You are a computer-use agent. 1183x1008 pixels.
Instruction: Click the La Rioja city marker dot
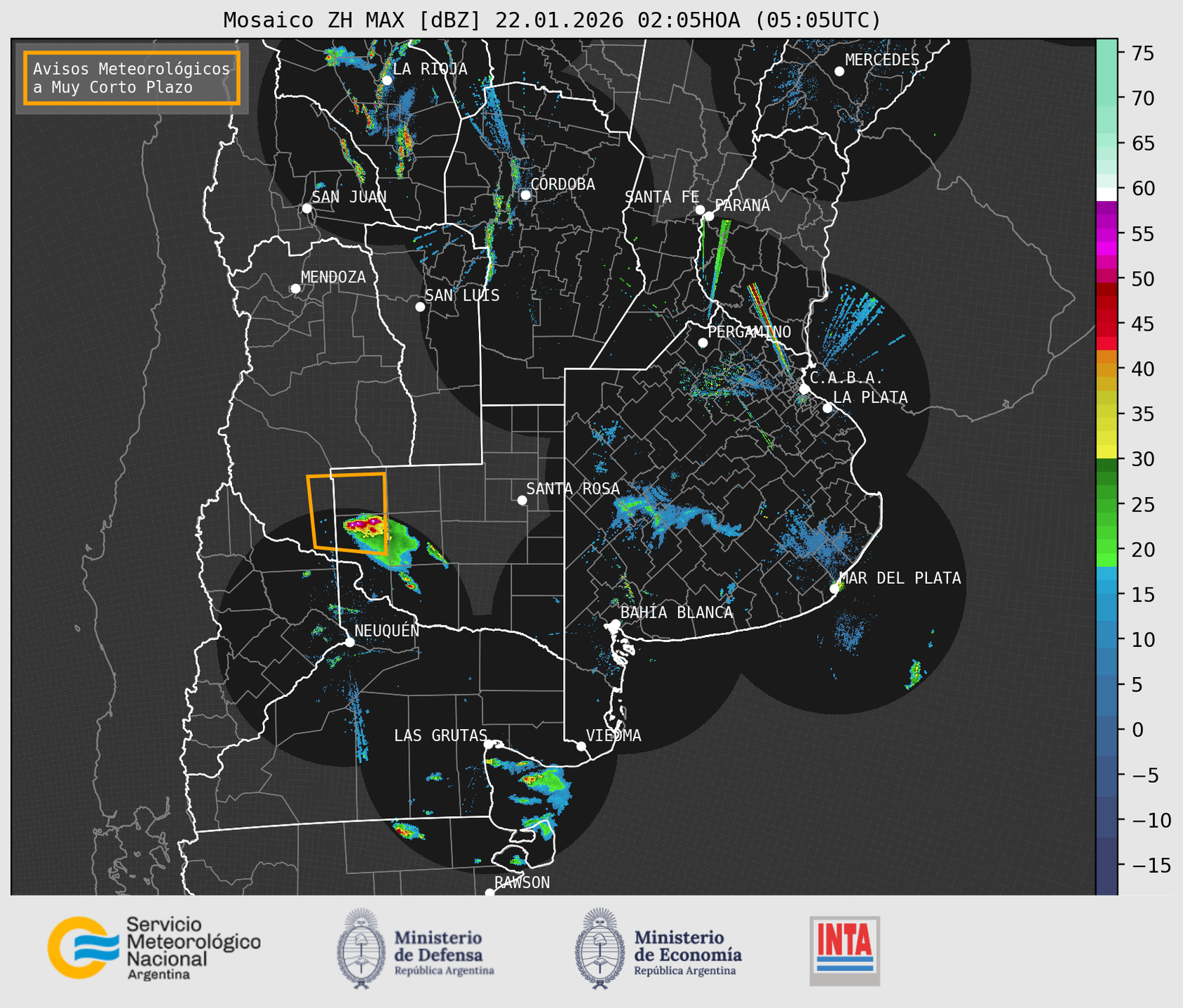(x=386, y=81)
